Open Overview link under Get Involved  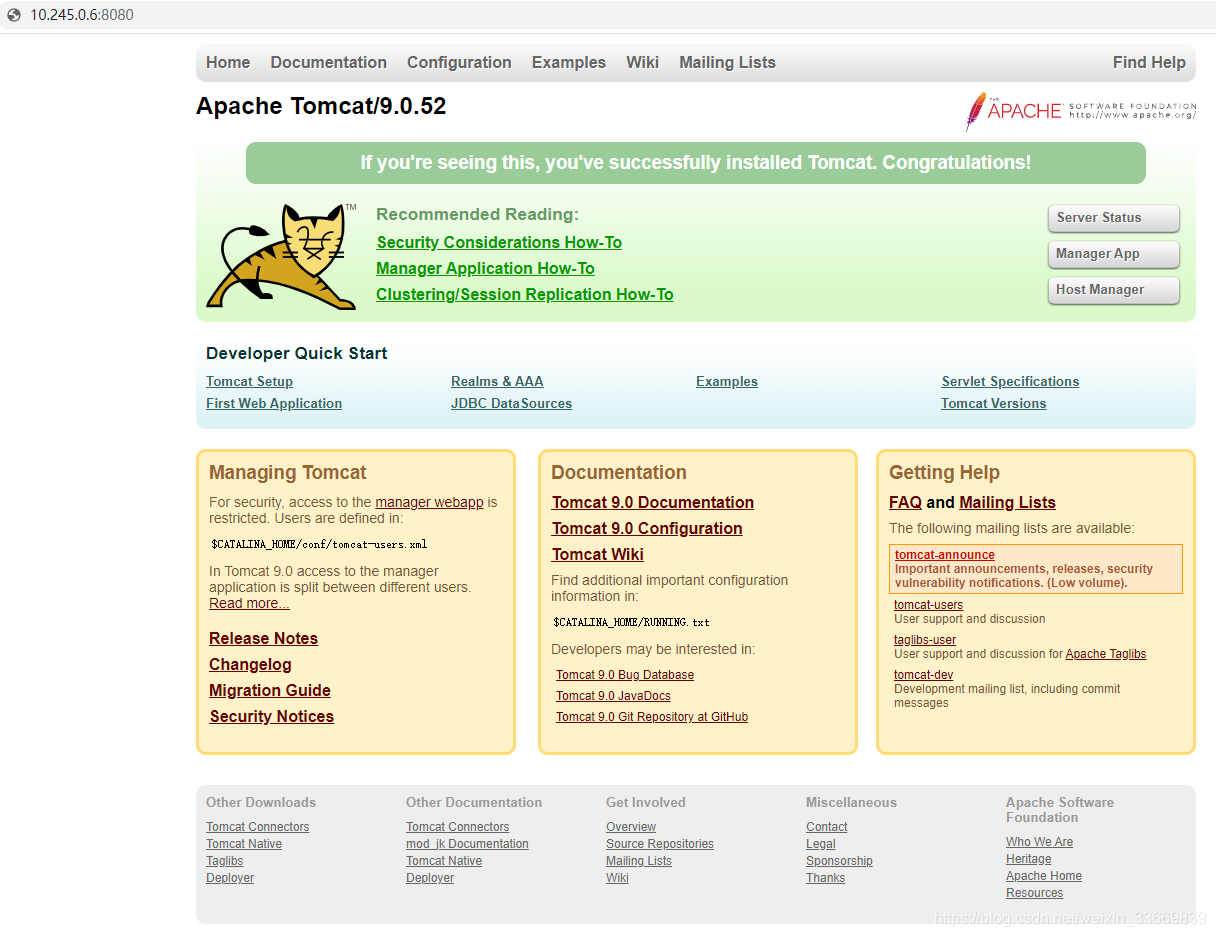tap(631, 827)
